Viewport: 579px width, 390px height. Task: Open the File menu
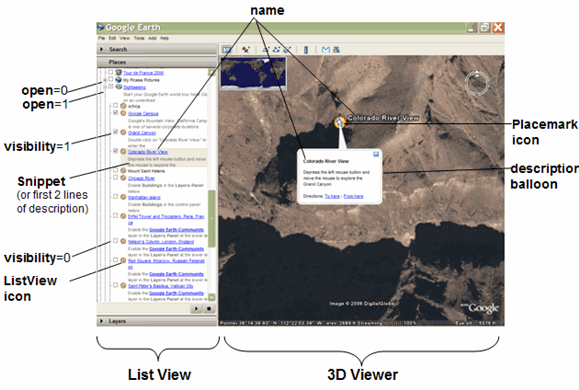pos(102,38)
